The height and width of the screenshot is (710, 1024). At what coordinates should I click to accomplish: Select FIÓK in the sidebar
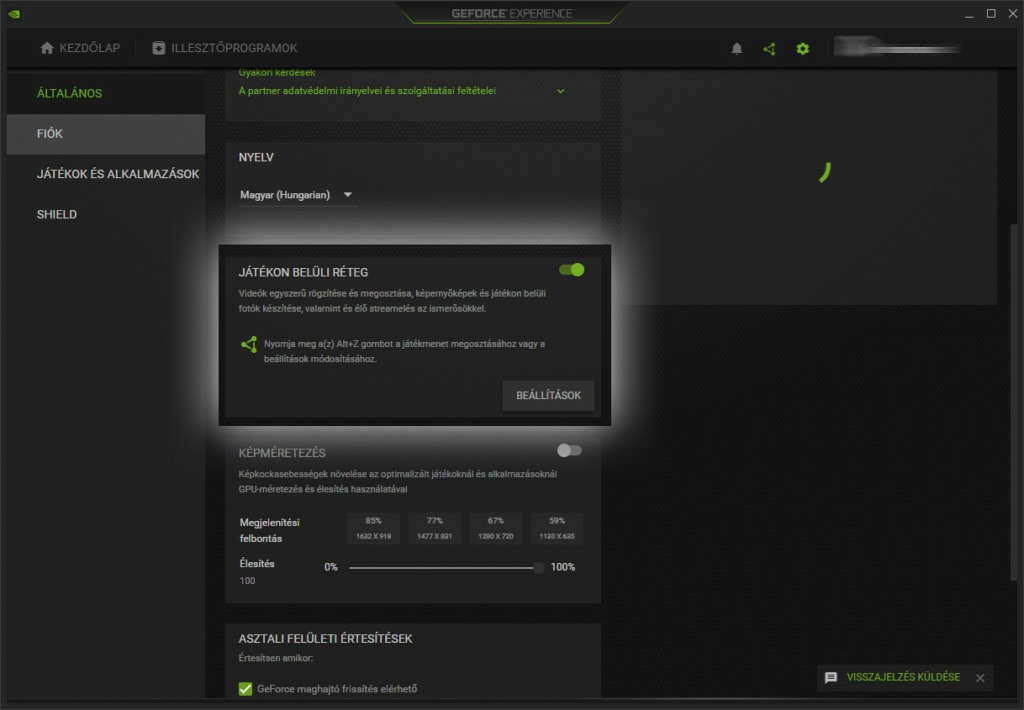tap(106, 134)
